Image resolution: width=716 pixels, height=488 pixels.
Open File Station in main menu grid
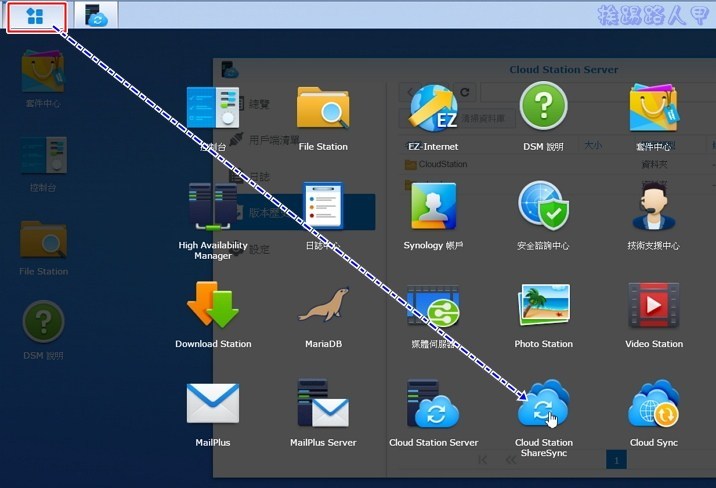click(x=323, y=109)
